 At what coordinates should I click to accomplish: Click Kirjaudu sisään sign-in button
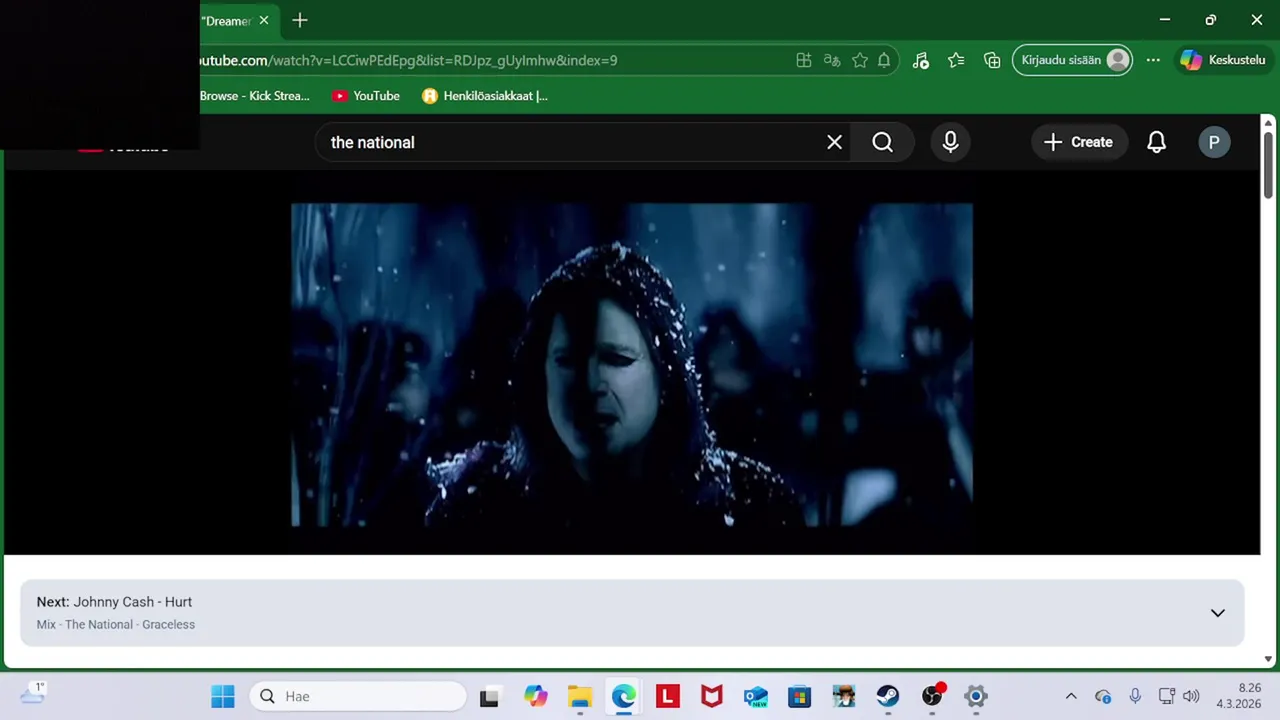point(1072,60)
